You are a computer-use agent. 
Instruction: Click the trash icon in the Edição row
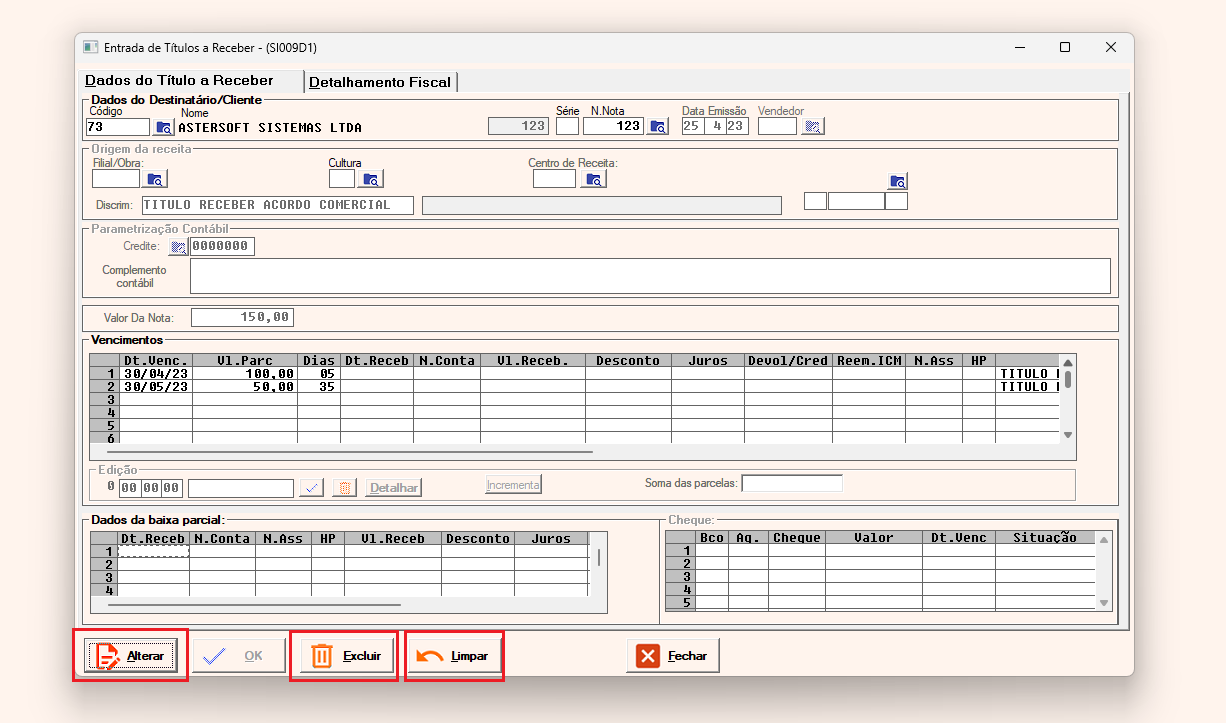point(344,487)
